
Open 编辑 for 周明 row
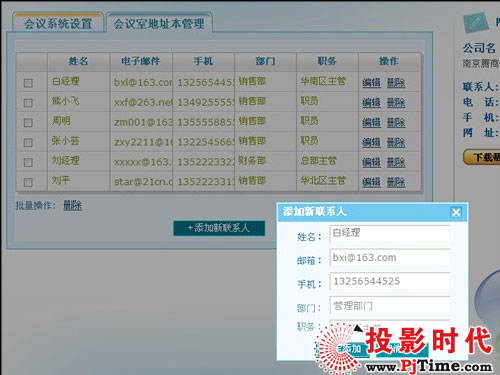pyautogui.click(x=371, y=122)
